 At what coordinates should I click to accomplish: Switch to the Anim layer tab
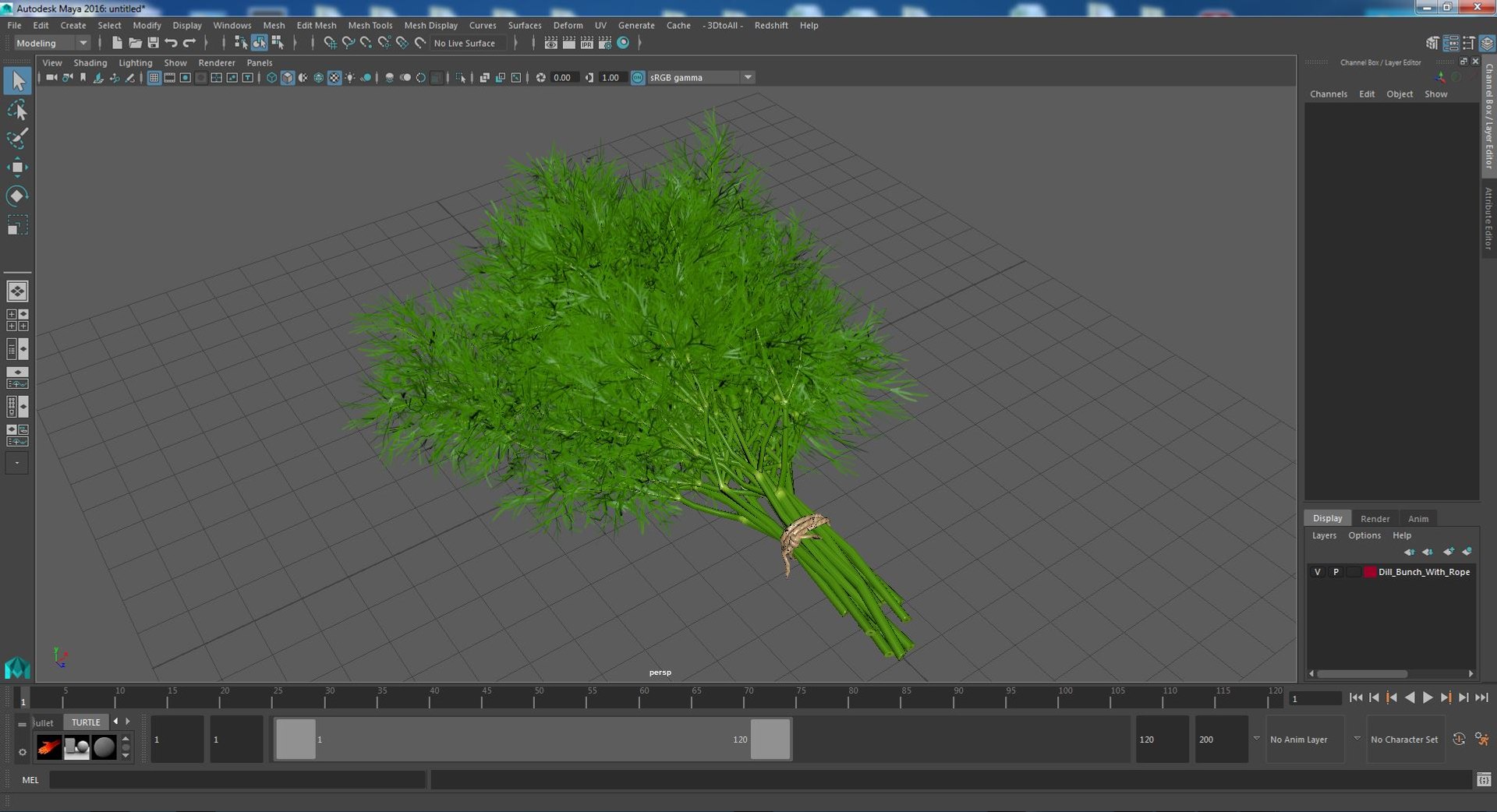[1418, 518]
